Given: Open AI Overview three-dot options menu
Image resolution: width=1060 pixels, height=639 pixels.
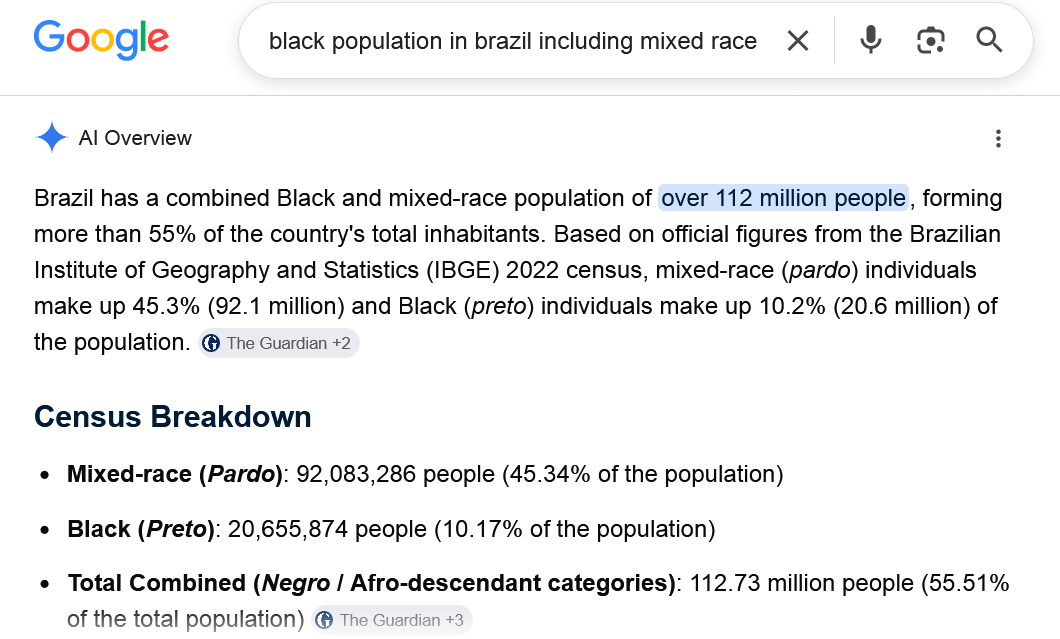Looking at the screenshot, I should pos(998,139).
